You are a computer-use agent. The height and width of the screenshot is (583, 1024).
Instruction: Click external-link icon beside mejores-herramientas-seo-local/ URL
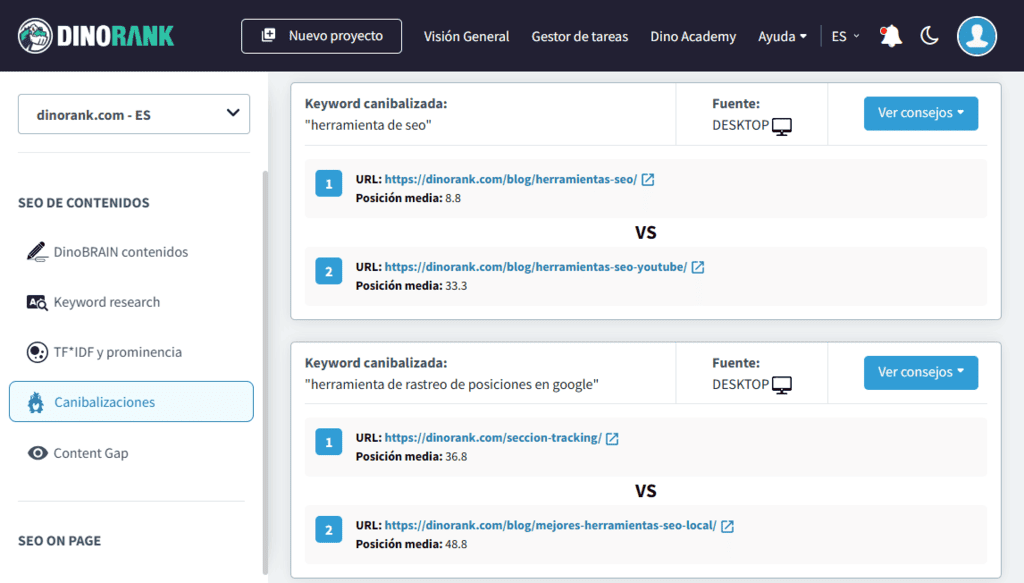728,526
